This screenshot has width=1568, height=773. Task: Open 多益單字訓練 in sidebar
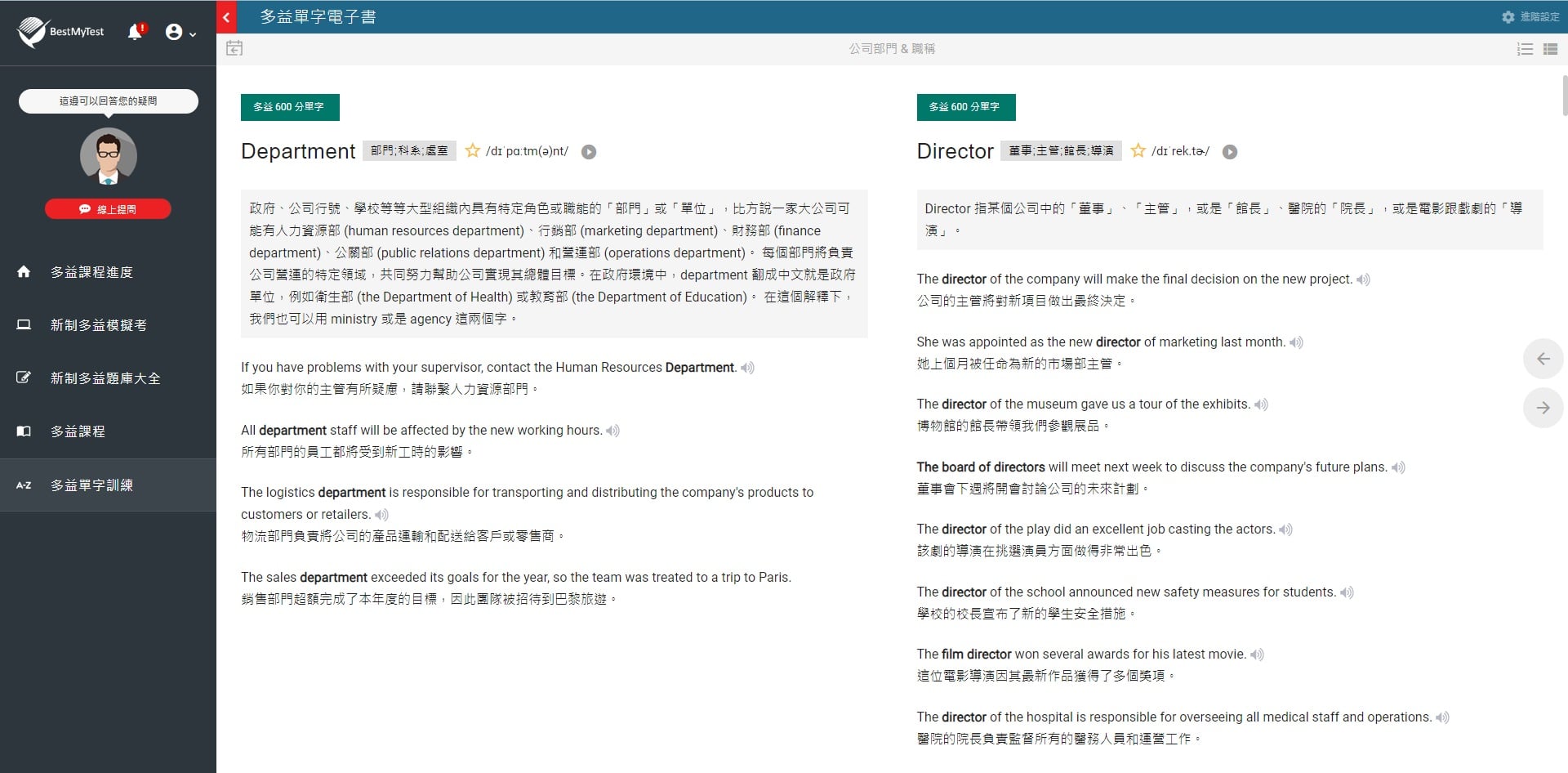108,485
